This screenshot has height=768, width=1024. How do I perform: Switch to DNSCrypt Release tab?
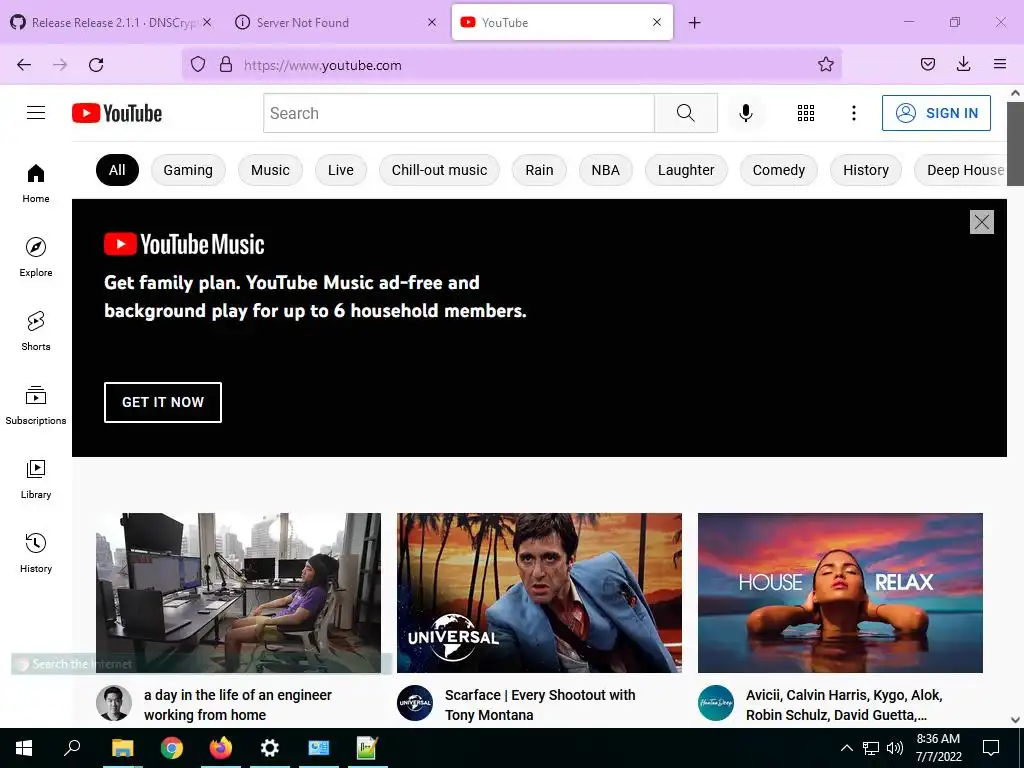pyautogui.click(x=112, y=22)
